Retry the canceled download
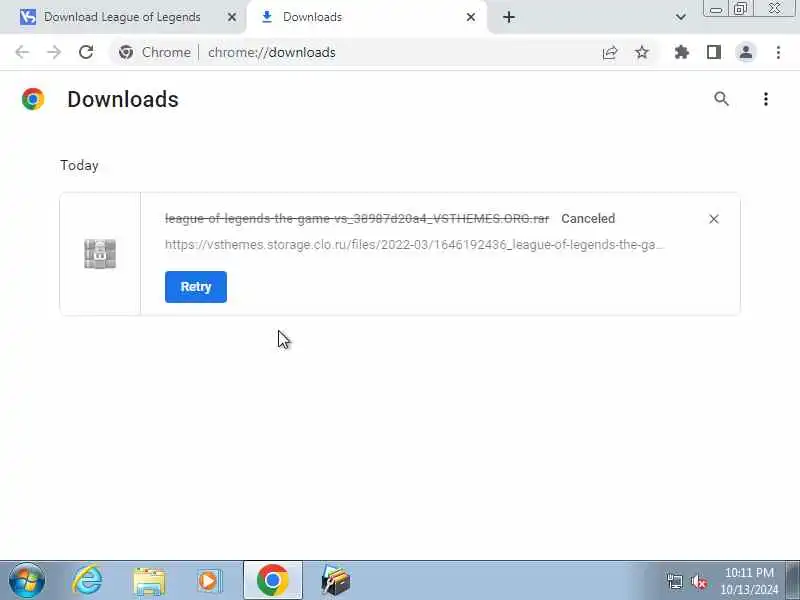This screenshot has height=600, width=800. (x=196, y=287)
